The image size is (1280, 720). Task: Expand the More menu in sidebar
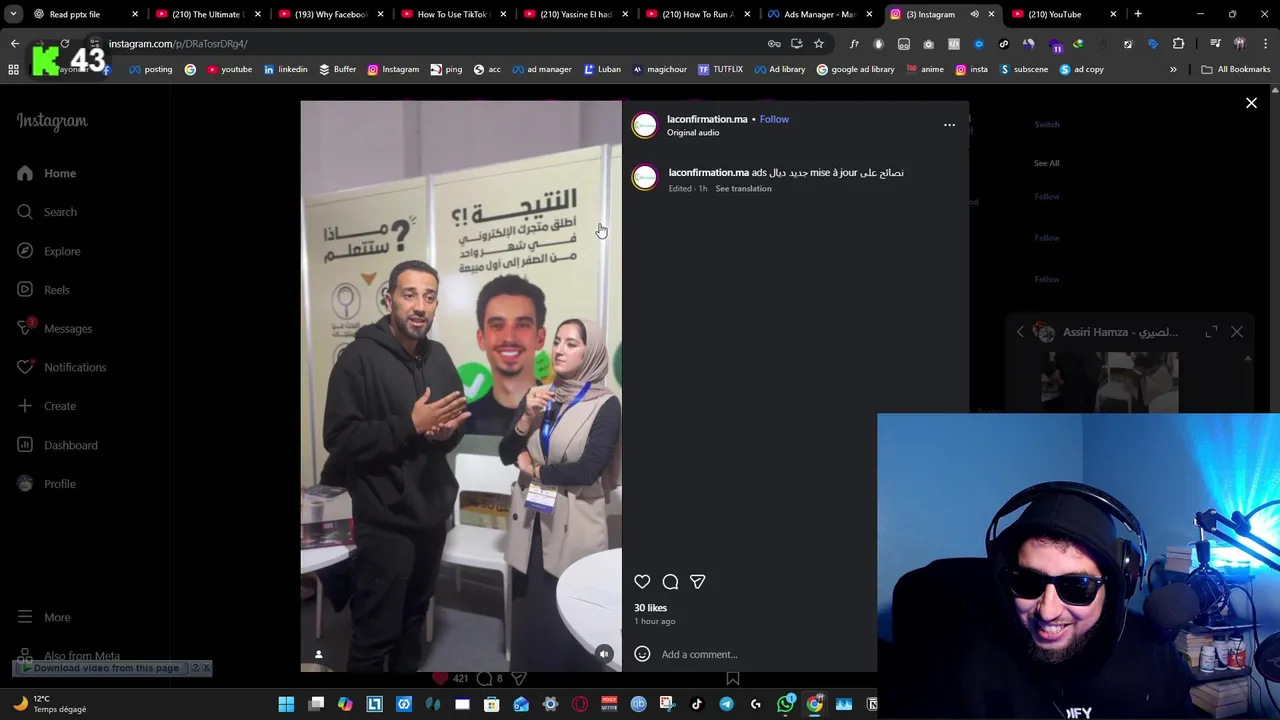coord(44,617)
